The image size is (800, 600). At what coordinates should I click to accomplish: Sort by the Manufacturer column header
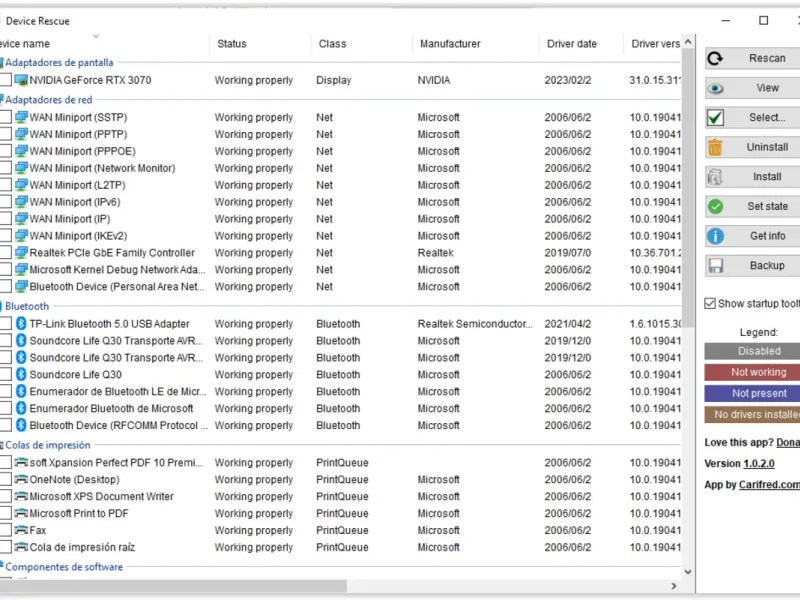[476, 44]
